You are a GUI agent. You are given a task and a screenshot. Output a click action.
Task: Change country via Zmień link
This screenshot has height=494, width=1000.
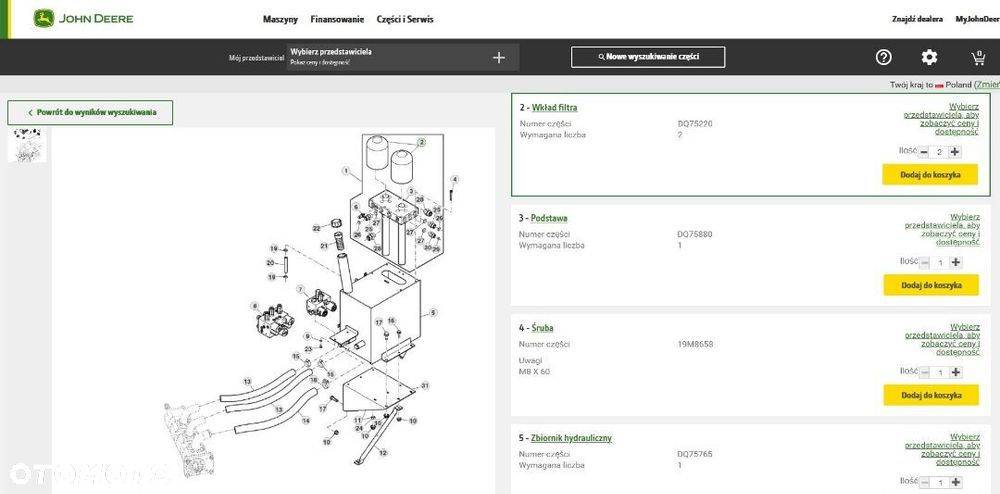[987, 84]
